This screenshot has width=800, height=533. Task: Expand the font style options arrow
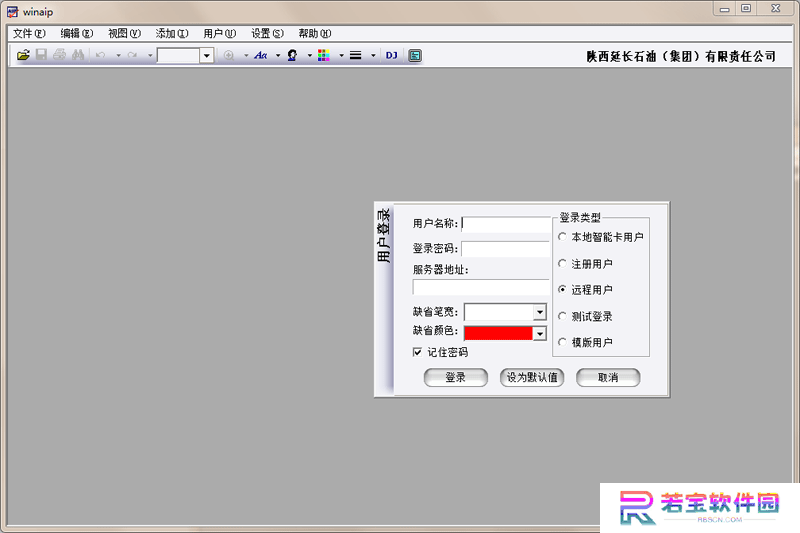pyautogui.click(x=278, y=55)
